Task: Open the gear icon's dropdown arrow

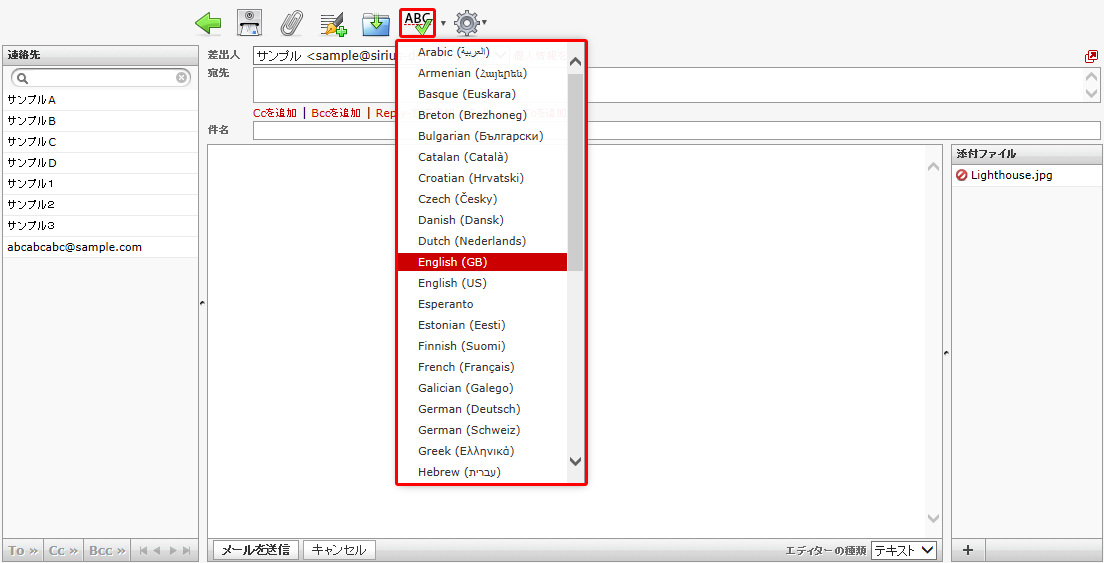Action: pyautogui.click(x=485, y=23)
